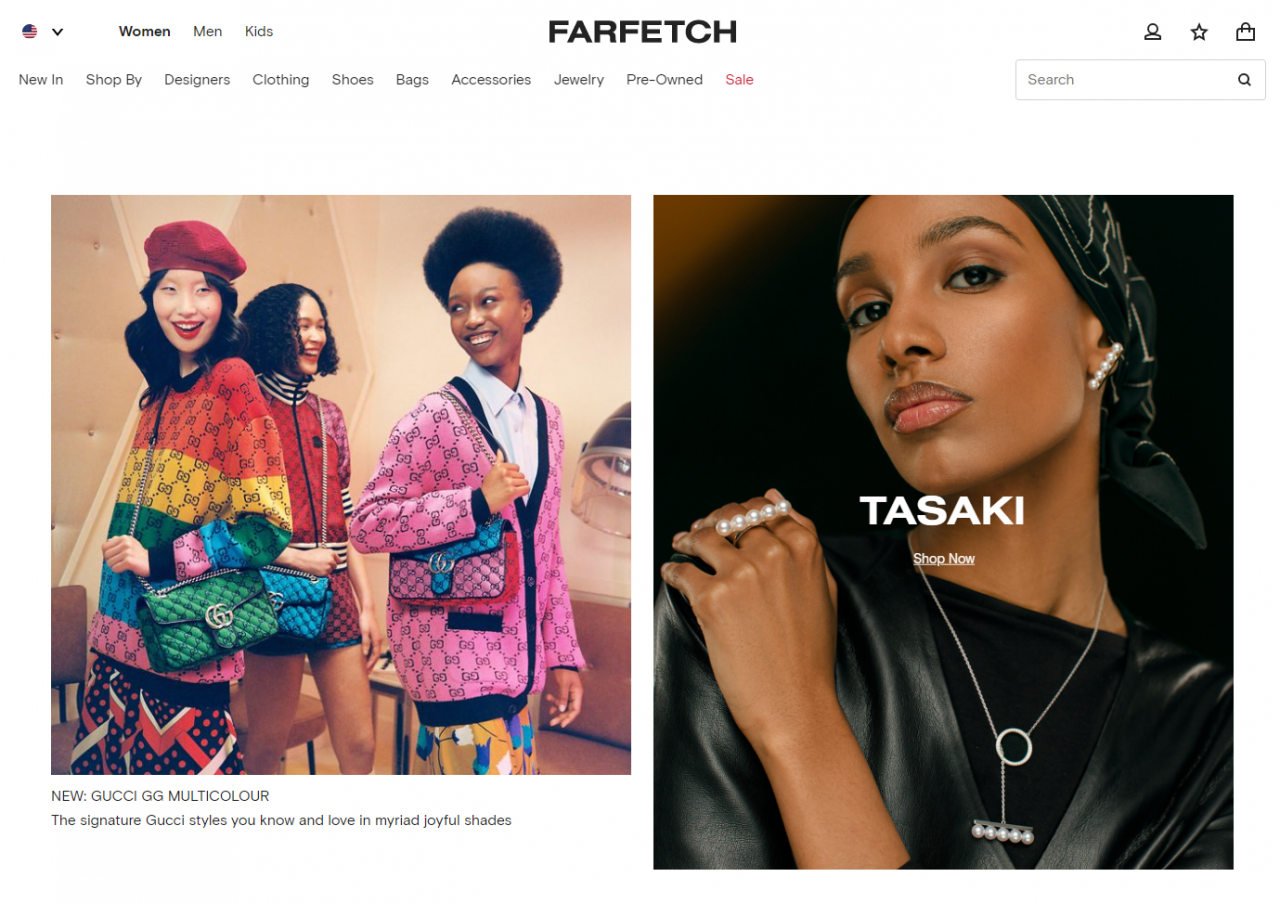
Task: Browse the Jewelry category
Action: point(579,79)
